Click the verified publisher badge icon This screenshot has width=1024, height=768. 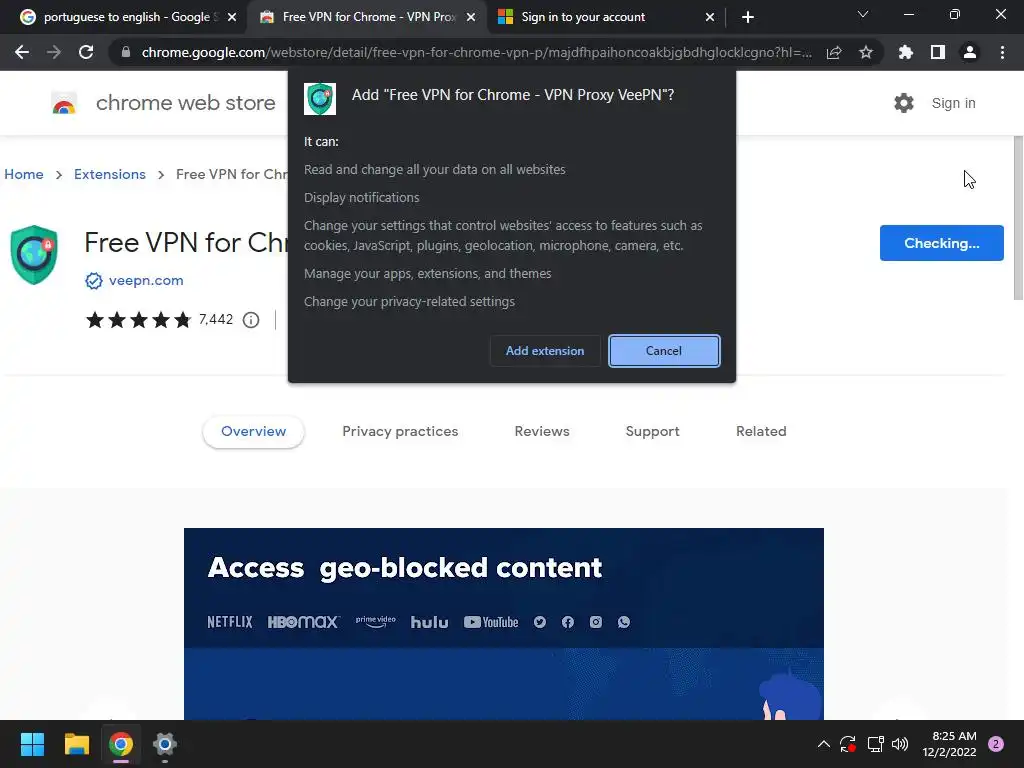click(94, 281)
